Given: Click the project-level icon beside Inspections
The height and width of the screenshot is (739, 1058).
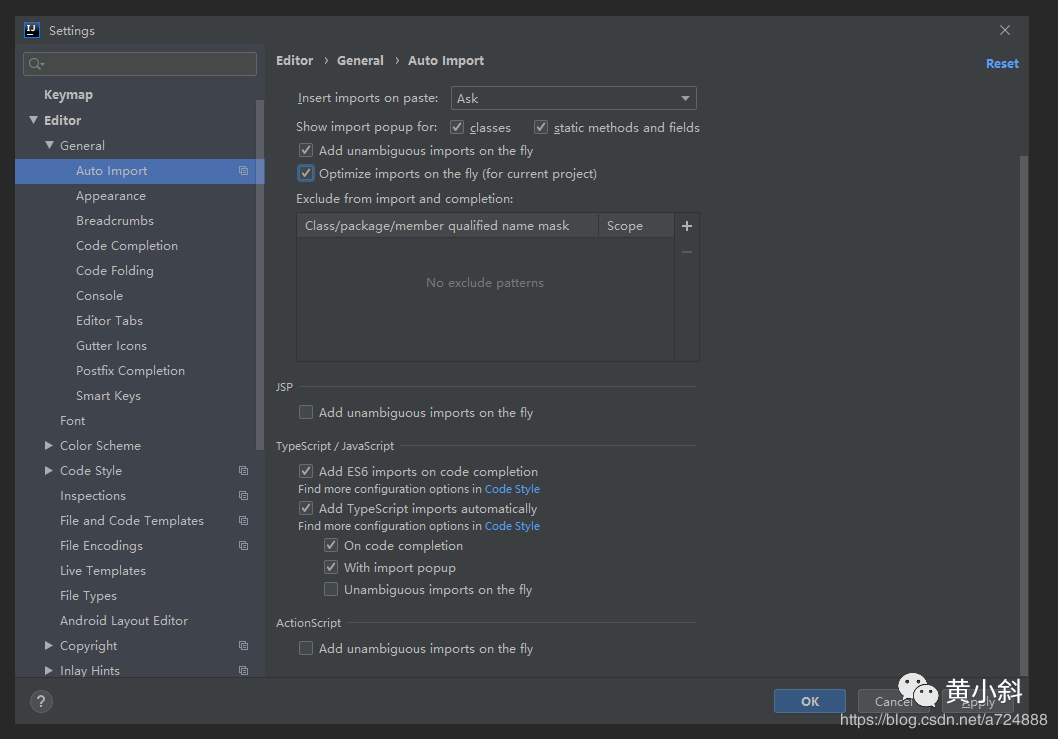Looking at the screenshot, I should (x=244, y=495).
